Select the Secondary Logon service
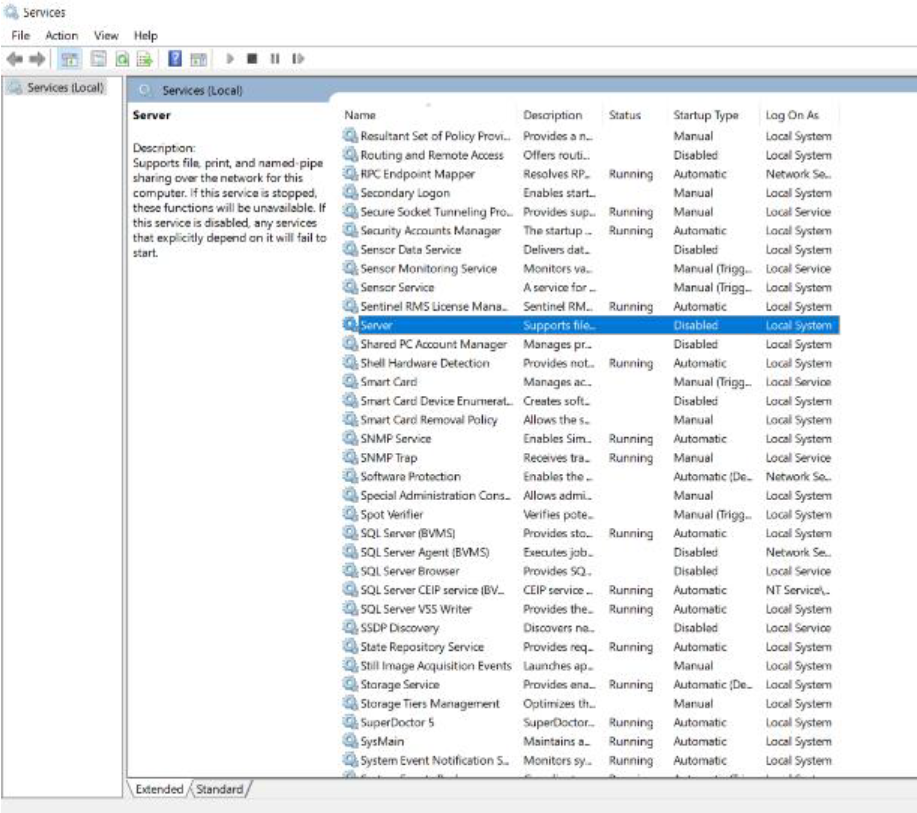 (404, 193)
